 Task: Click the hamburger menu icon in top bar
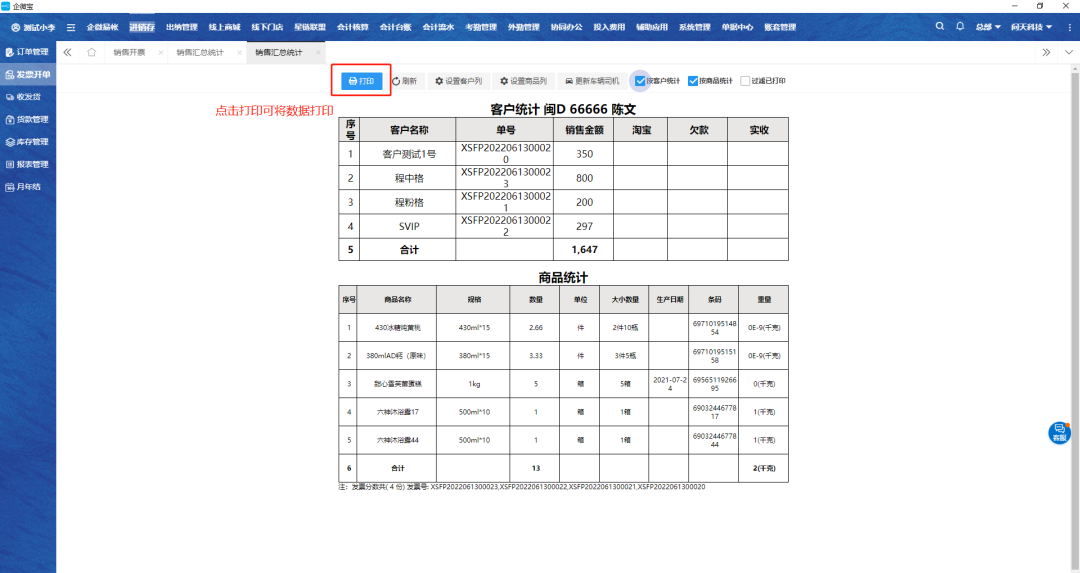71,27
